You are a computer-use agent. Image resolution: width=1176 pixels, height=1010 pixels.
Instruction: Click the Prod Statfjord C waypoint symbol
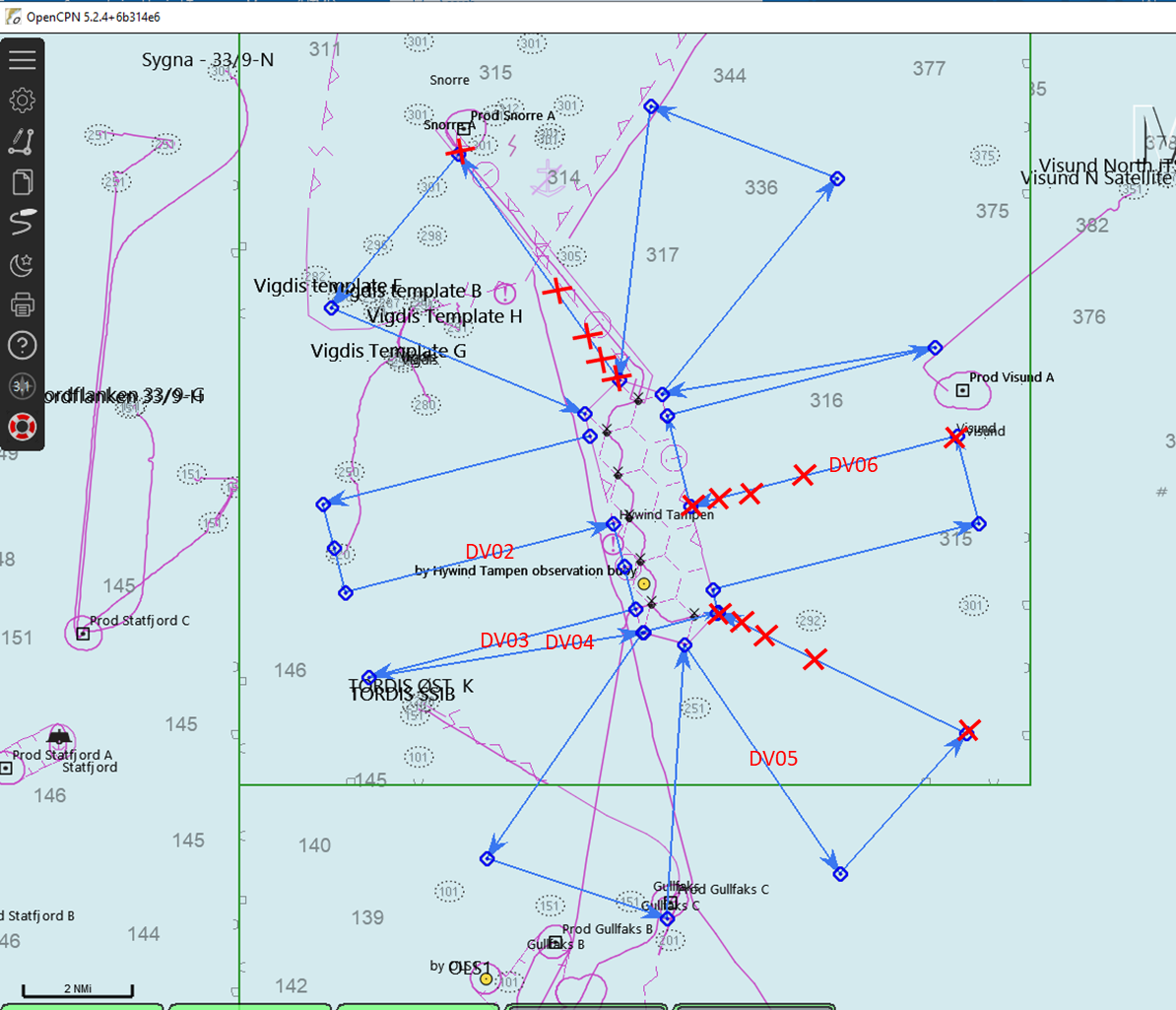[x=81, y=634]
